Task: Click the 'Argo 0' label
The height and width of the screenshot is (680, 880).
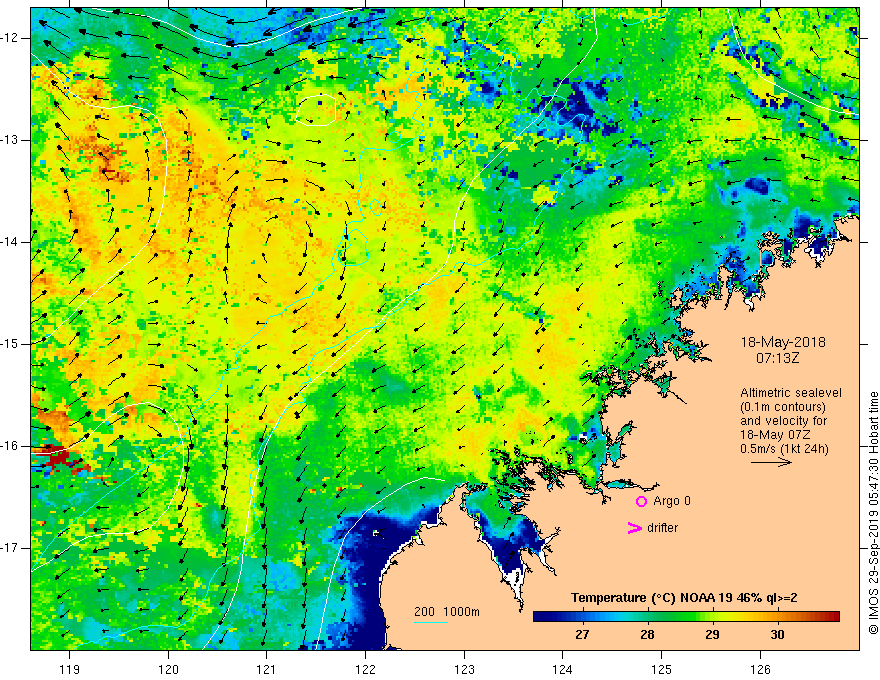Action: [x=672, y=501]
